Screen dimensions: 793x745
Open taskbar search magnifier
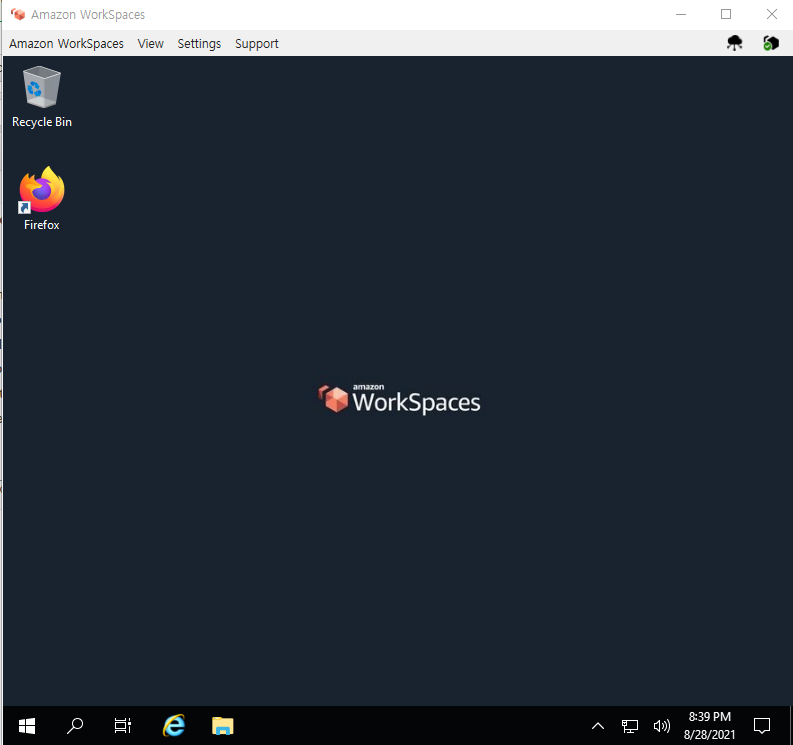(75, 726)
